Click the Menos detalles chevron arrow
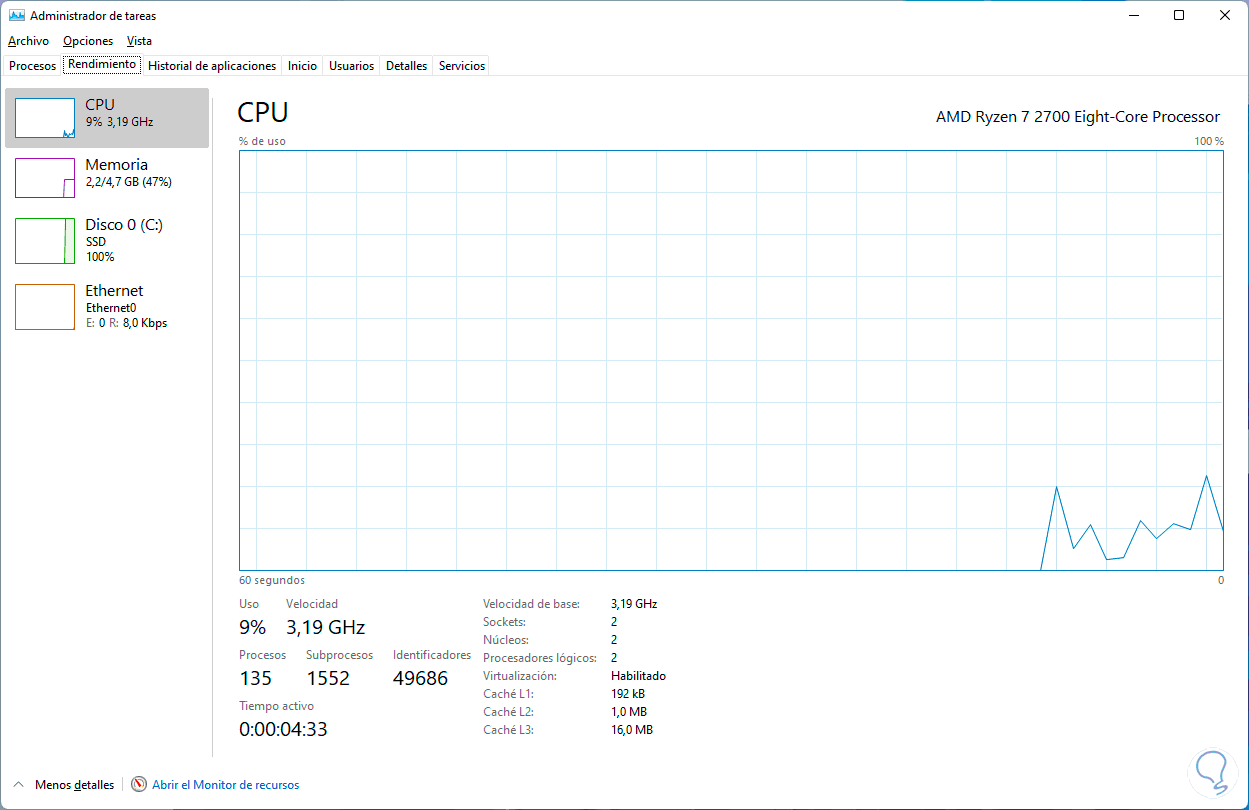This screenshot has width=1249, height=810. [x=18, y=785]
